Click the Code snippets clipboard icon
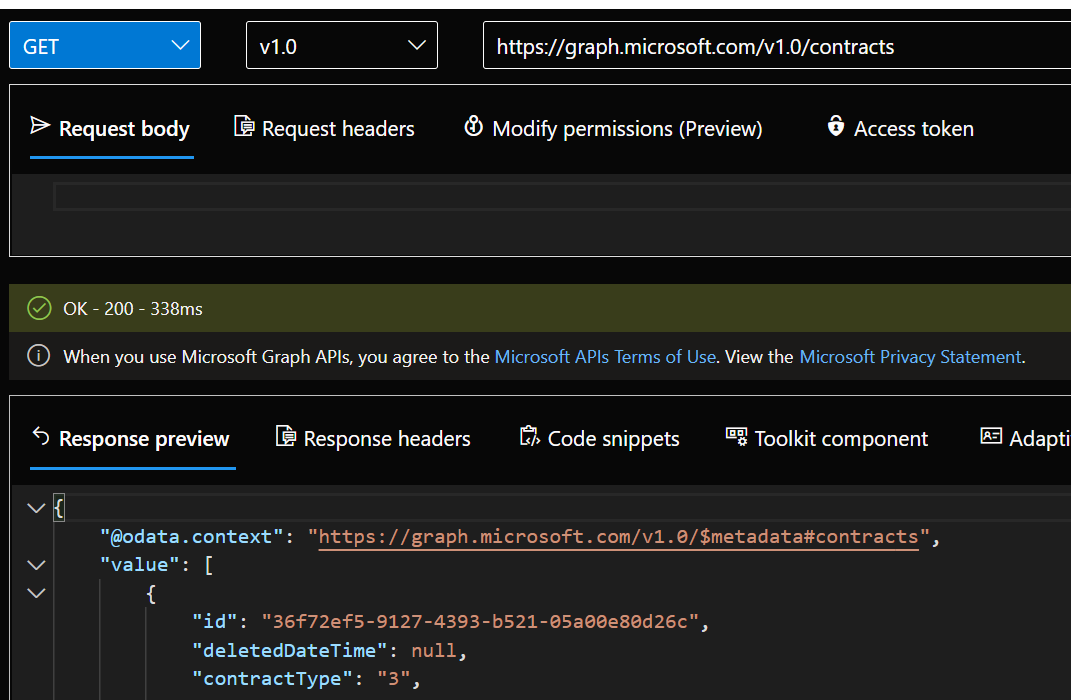The height and width of the screenshot is (700, 1071). [x=529, y=435]
